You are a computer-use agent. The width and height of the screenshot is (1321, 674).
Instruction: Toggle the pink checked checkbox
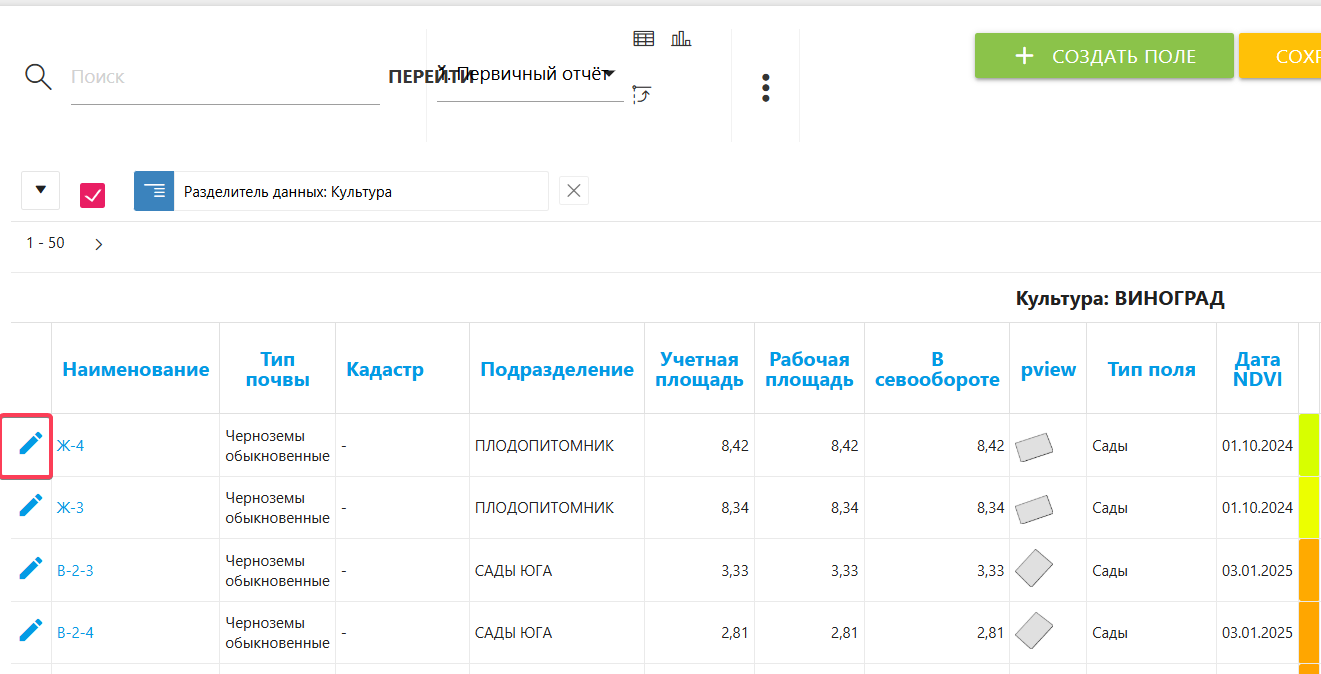click(x=93, y=195)
